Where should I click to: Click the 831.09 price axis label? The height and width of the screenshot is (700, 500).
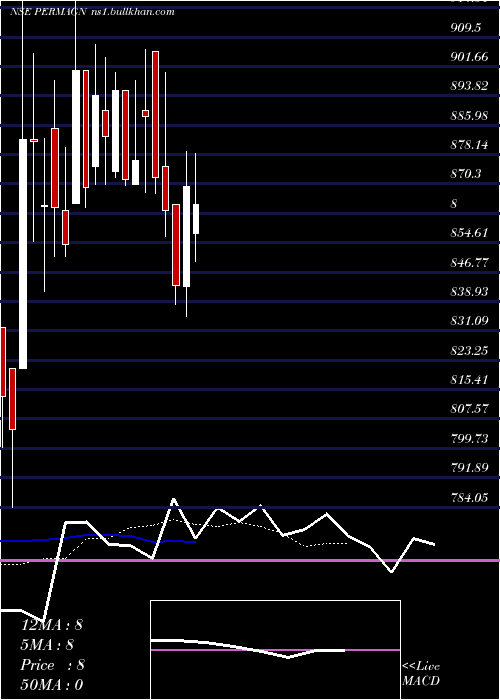click(x=469, y=321)
